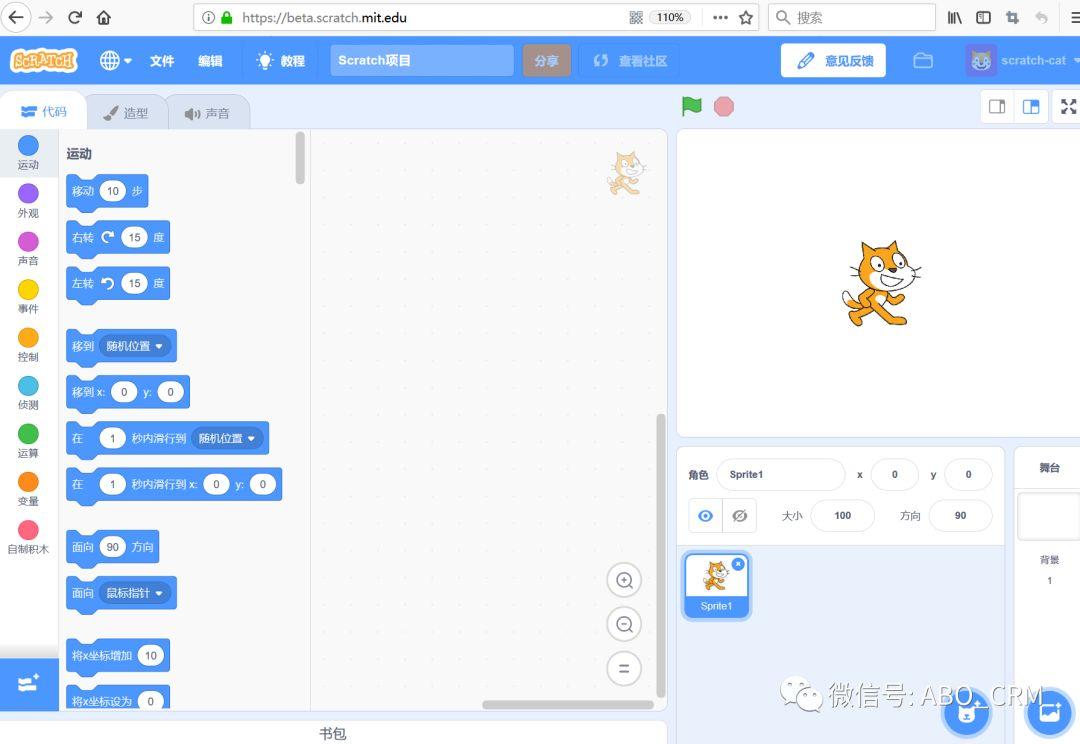This screenshot has width=1080, height=744.
Task: Select the 运算 operators category
Action: [x=28, y=442]
